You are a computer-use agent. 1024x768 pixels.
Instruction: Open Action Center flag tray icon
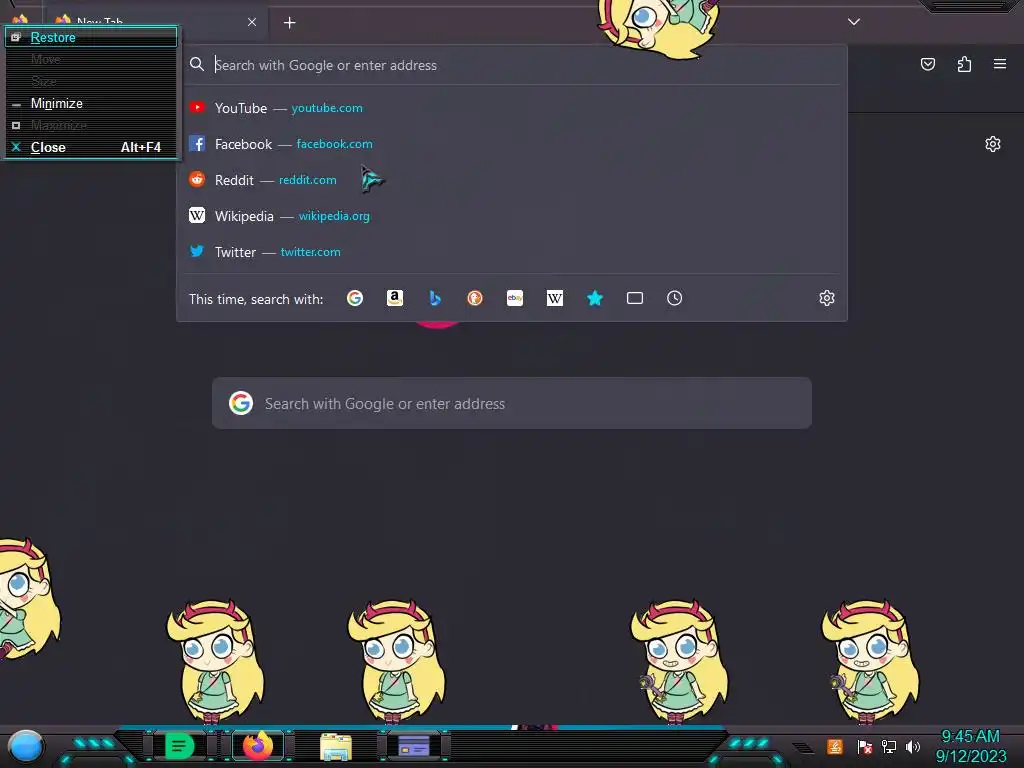pos(865,746)
